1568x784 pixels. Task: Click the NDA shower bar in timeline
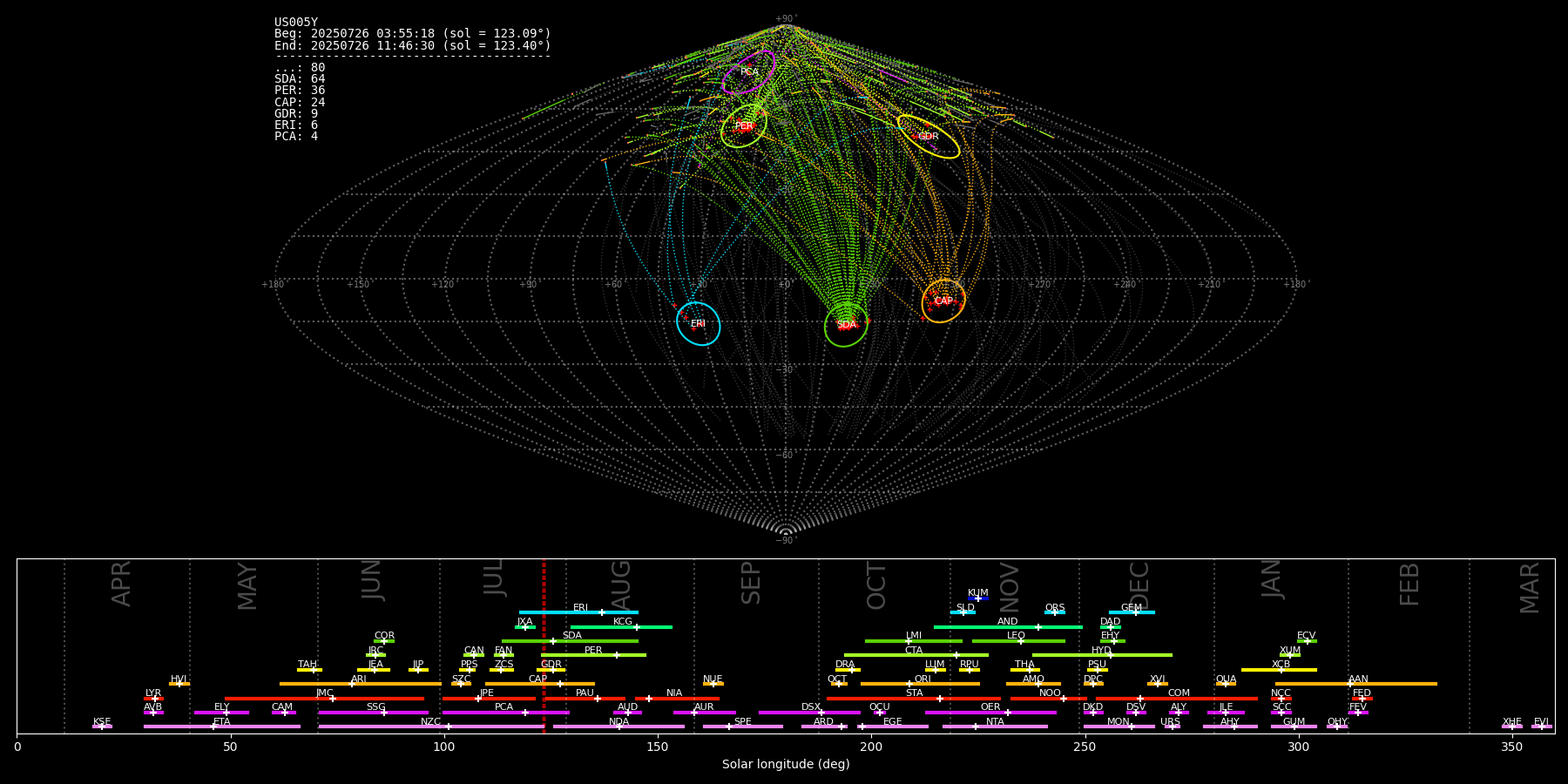[x=619, y=727]
